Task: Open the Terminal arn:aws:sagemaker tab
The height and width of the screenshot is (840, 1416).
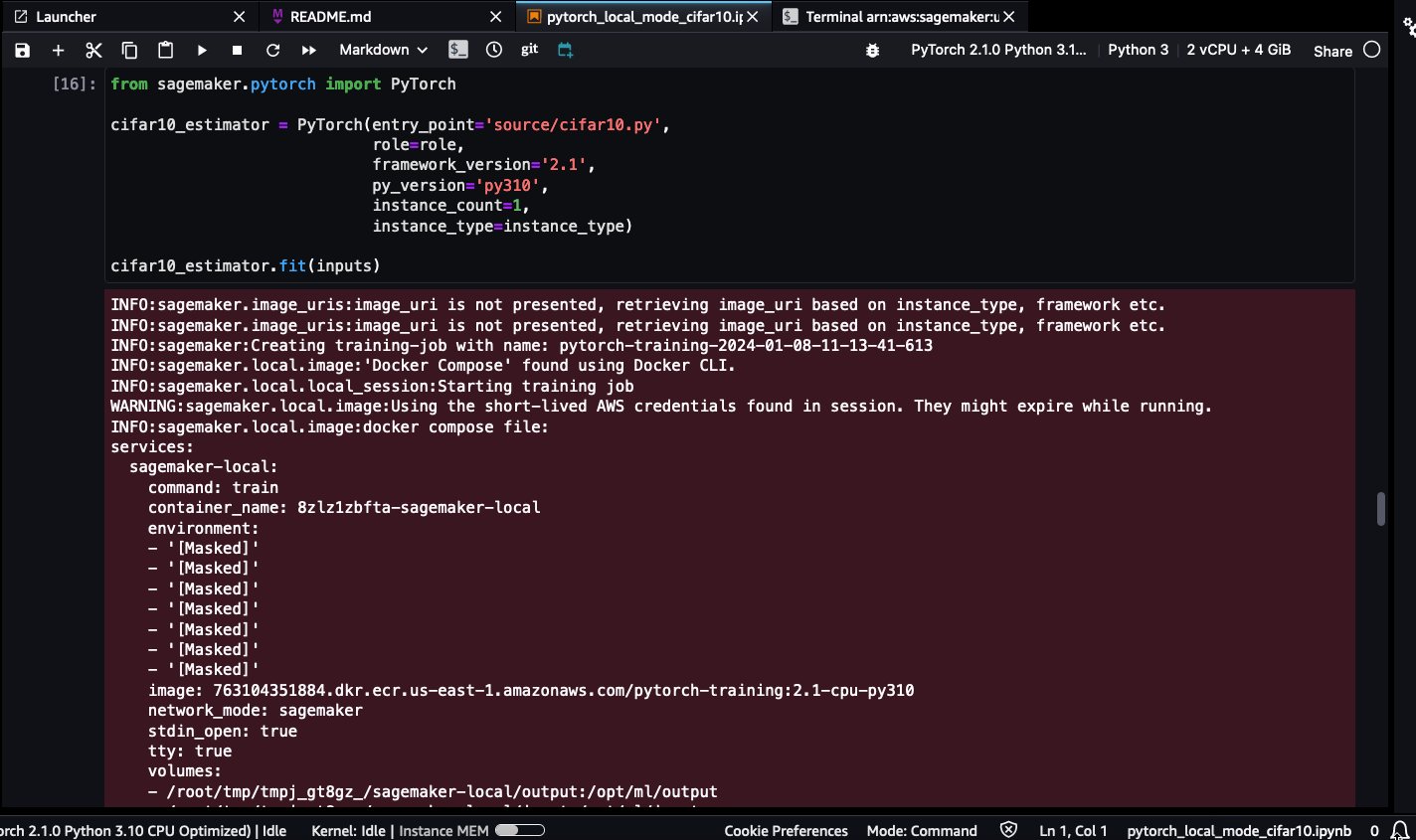Action: (x=902, y=17)
